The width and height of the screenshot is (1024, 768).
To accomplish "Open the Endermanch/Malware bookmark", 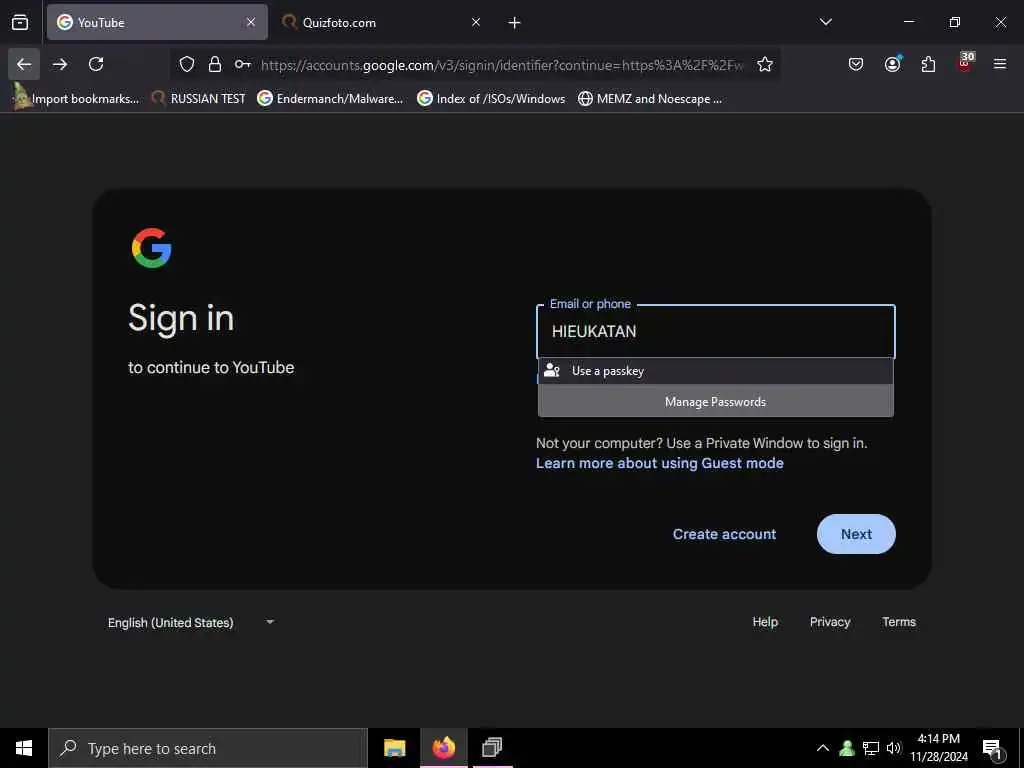I will 330,99.
